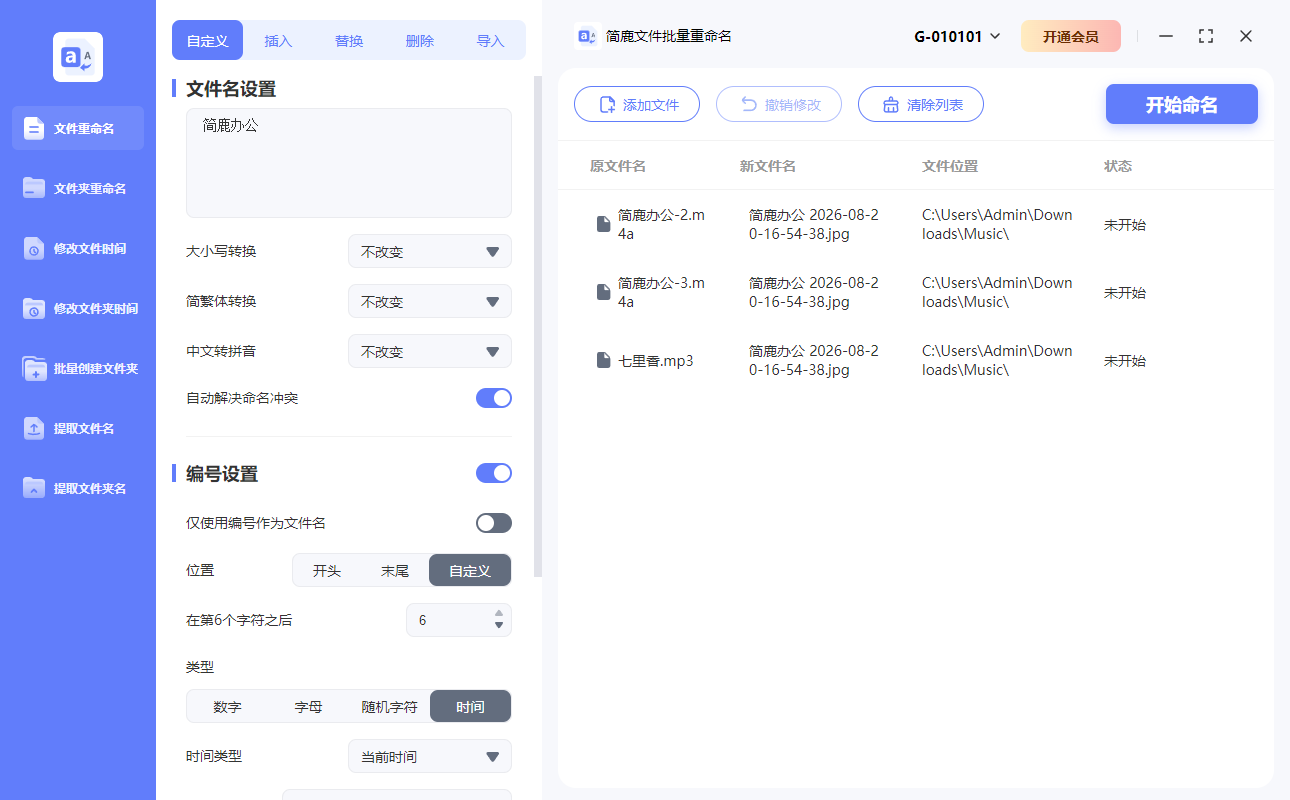The width and height of the screenshot is (1290, 800).
Task: Click the broom icon in 清除列表
Action: [x=891, y=105]
